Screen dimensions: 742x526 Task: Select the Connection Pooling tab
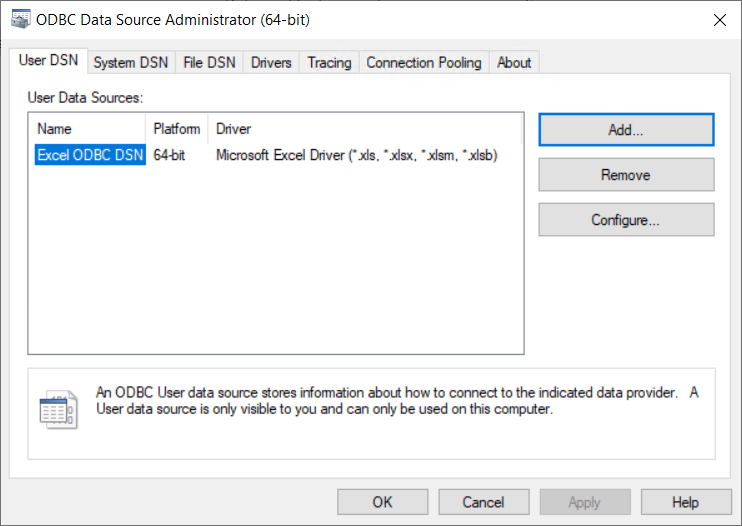[x=423, y=62]
